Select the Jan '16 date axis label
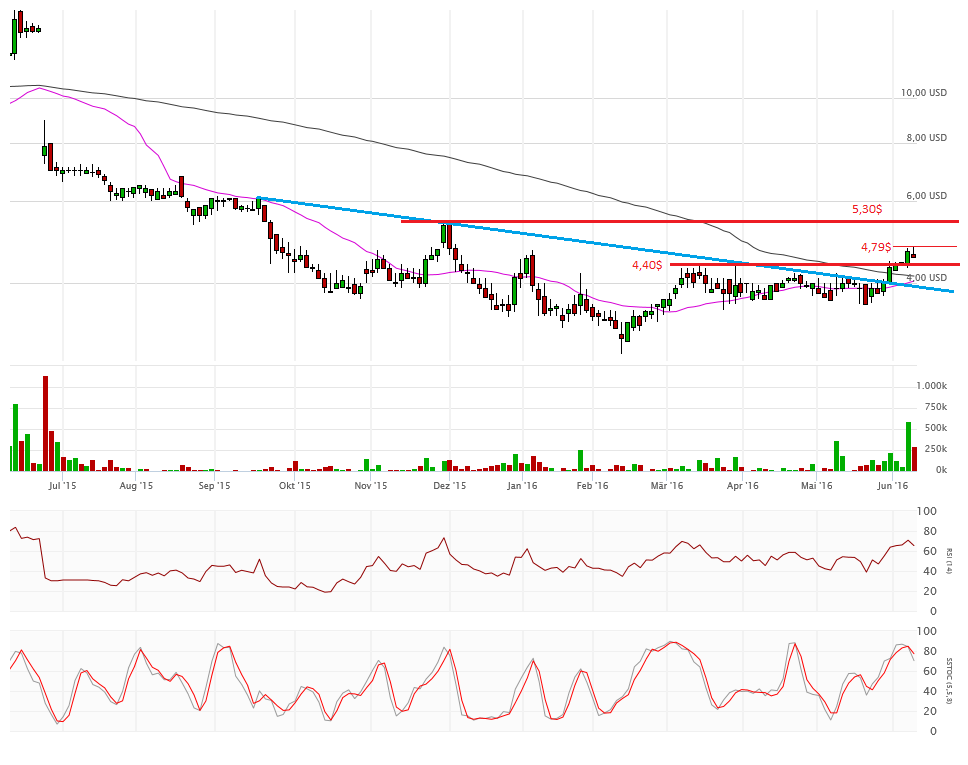968x765 pixels. click(522, 486)
